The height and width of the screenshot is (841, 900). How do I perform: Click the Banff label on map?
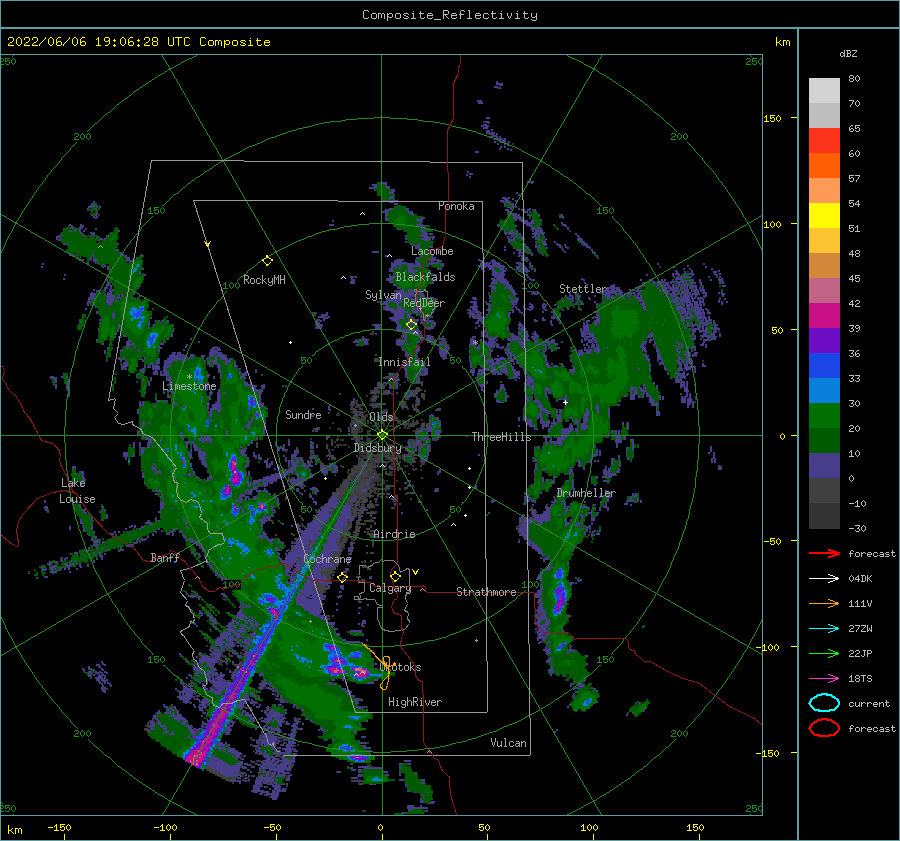(165, 557)
